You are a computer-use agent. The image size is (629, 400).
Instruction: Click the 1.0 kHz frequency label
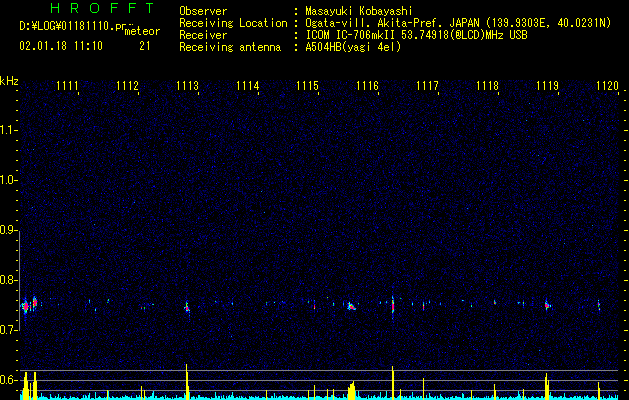8,180
